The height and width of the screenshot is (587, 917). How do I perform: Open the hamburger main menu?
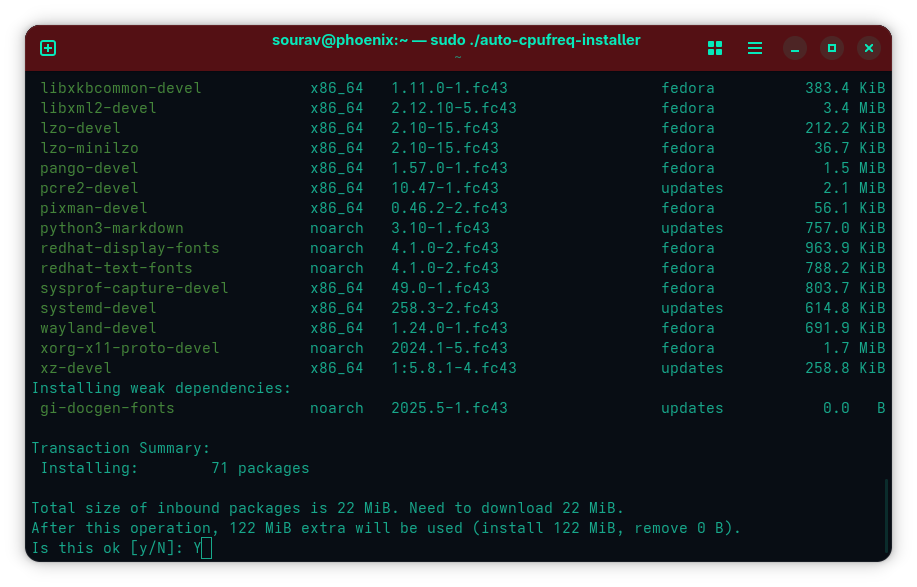755,48
